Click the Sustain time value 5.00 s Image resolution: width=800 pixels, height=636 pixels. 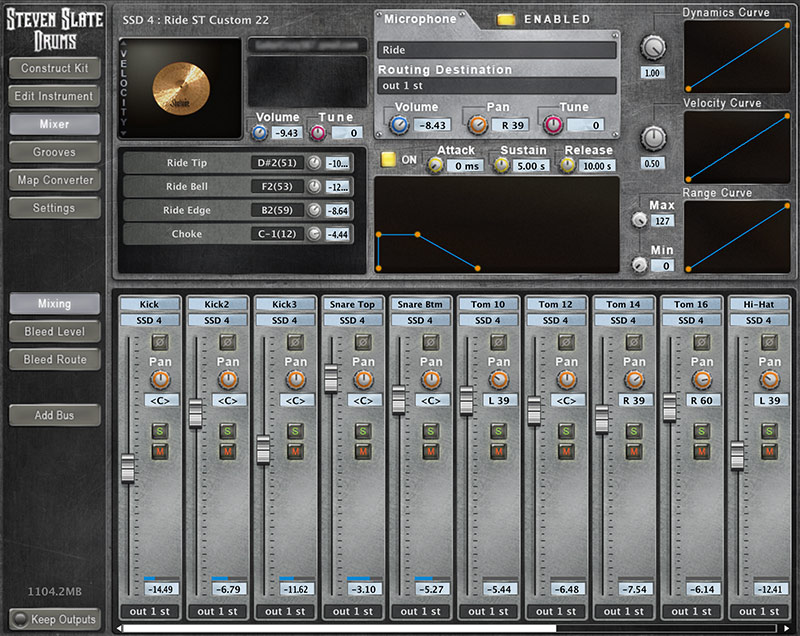coord(531,166)
